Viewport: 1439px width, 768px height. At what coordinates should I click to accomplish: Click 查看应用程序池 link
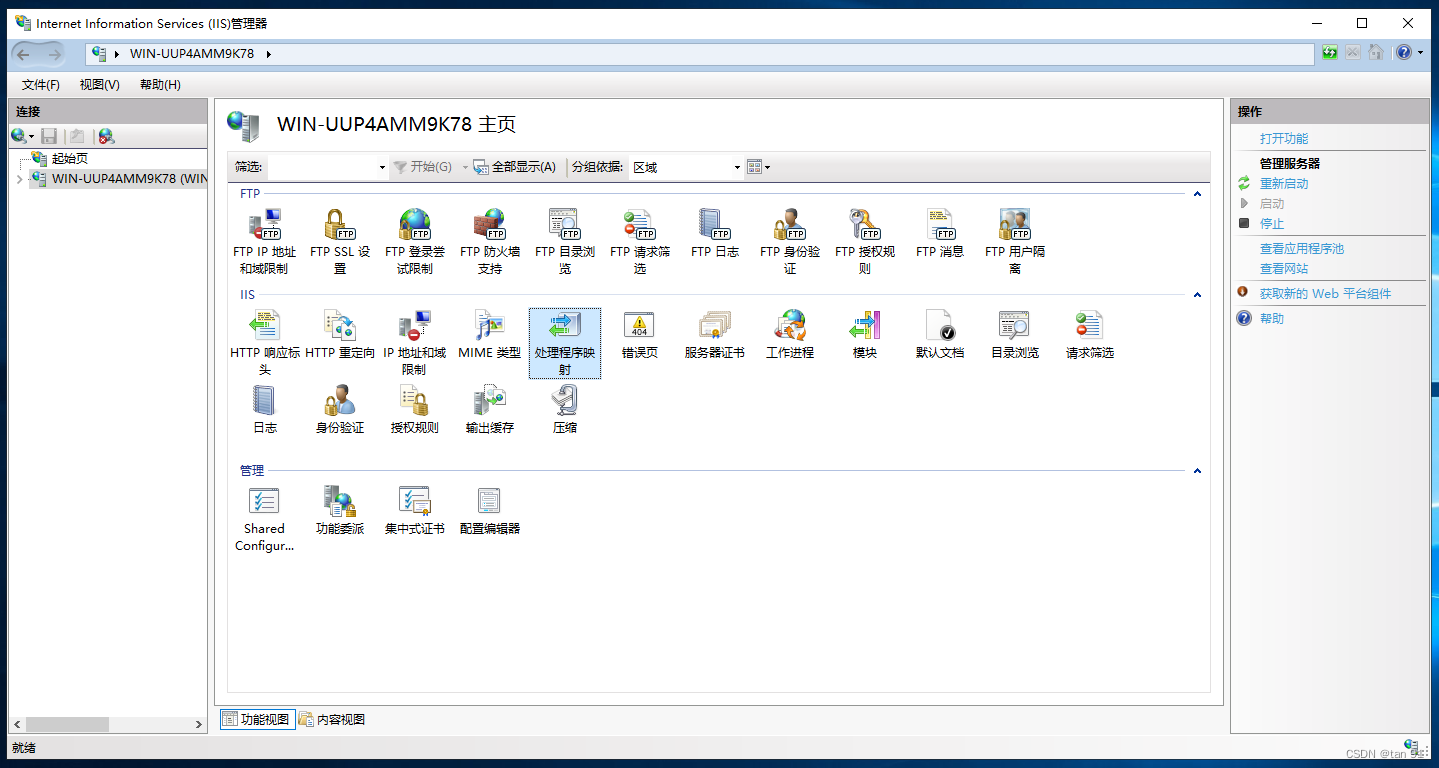(1302, 249)
